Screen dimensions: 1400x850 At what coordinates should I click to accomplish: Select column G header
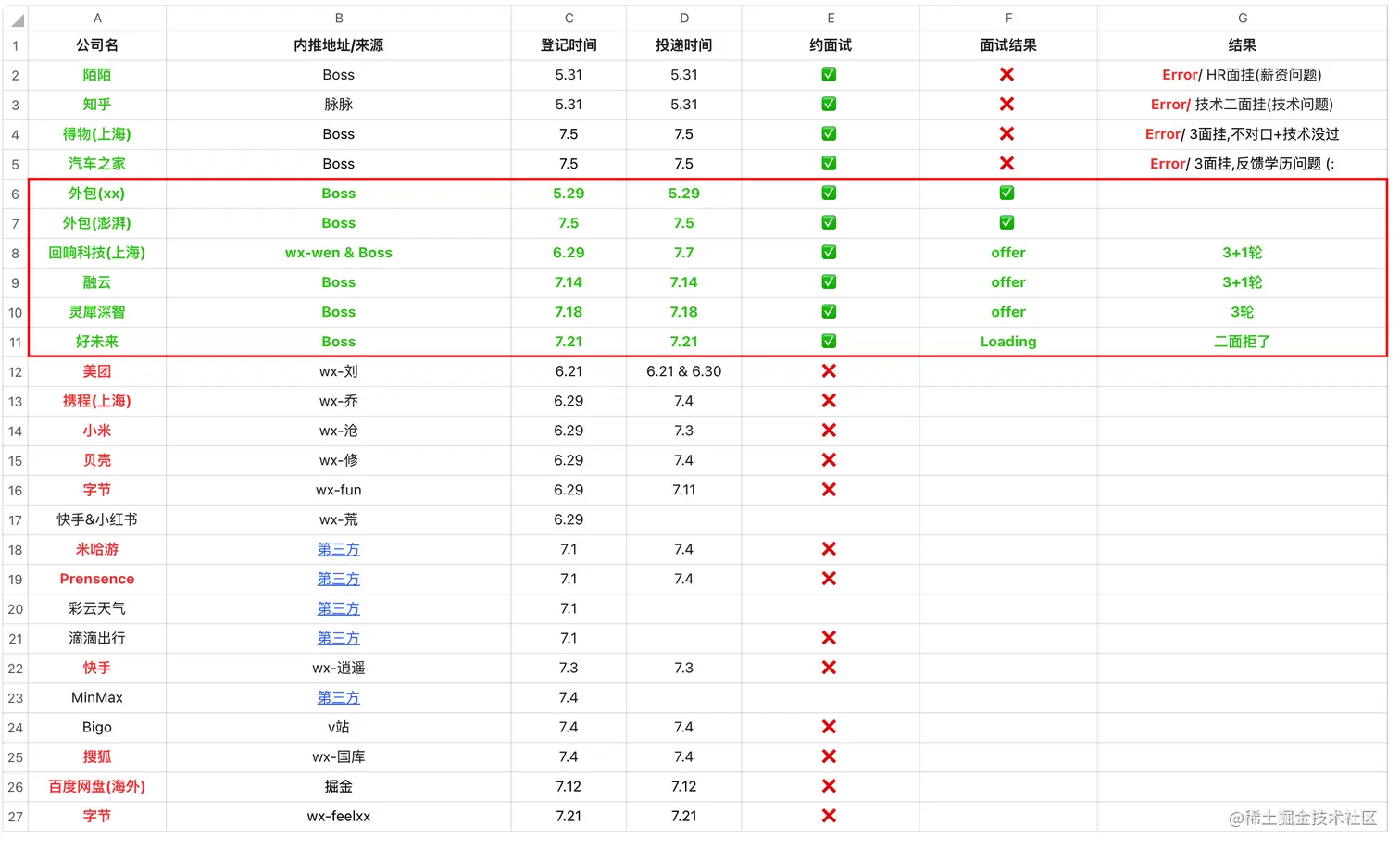click(x=1243, y=19)
